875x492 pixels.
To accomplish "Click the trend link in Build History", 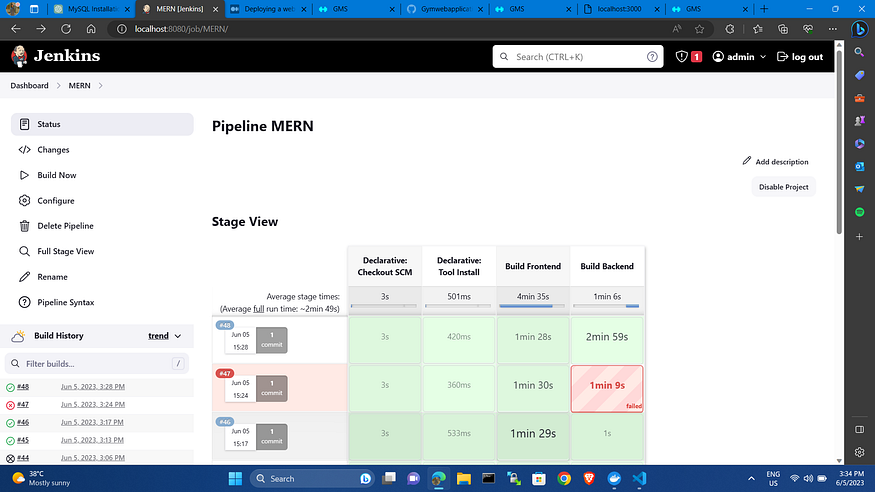I will click(x=158, y=336).
